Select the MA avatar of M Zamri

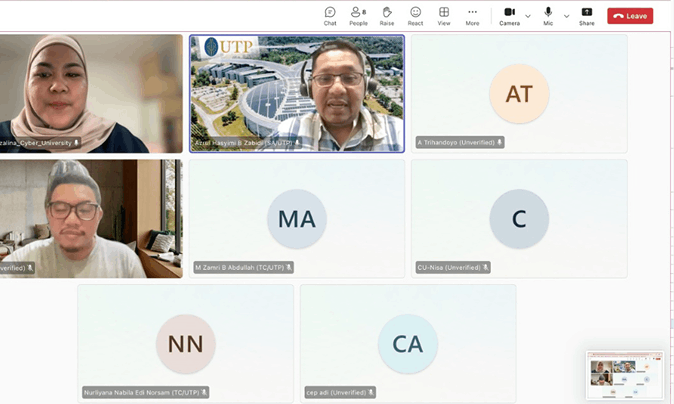[297, 219]
